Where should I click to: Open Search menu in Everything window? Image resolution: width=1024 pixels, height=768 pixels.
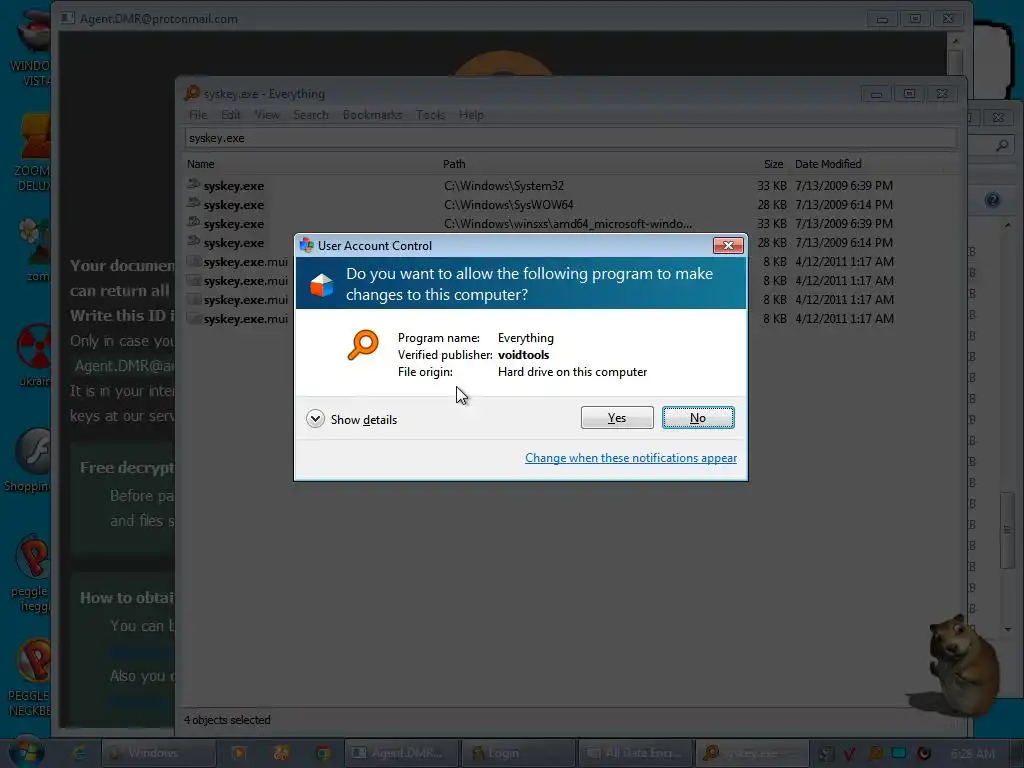[311, 115]
